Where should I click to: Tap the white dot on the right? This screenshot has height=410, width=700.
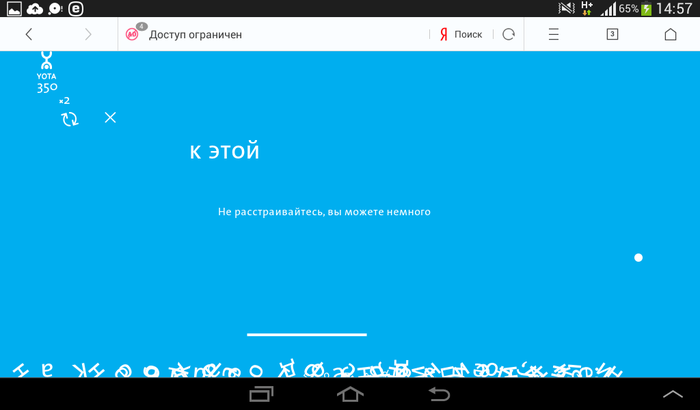(638, 258)
